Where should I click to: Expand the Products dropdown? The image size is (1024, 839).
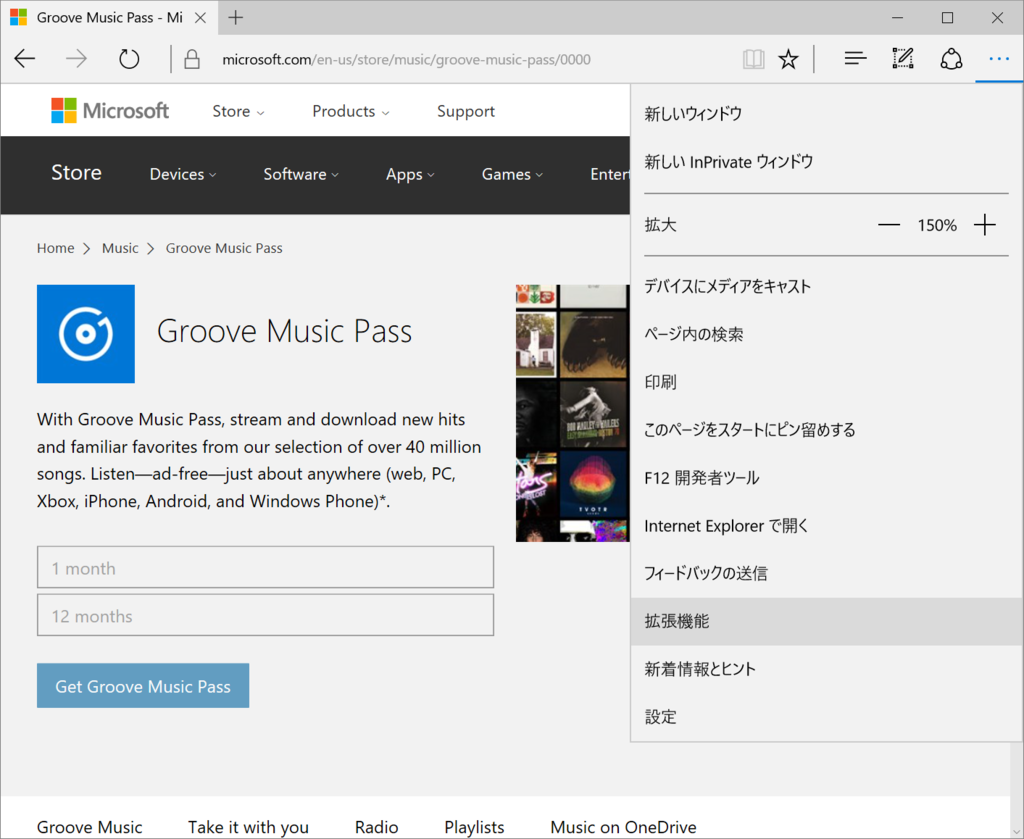pyautogui.click(x=351, y=112)
